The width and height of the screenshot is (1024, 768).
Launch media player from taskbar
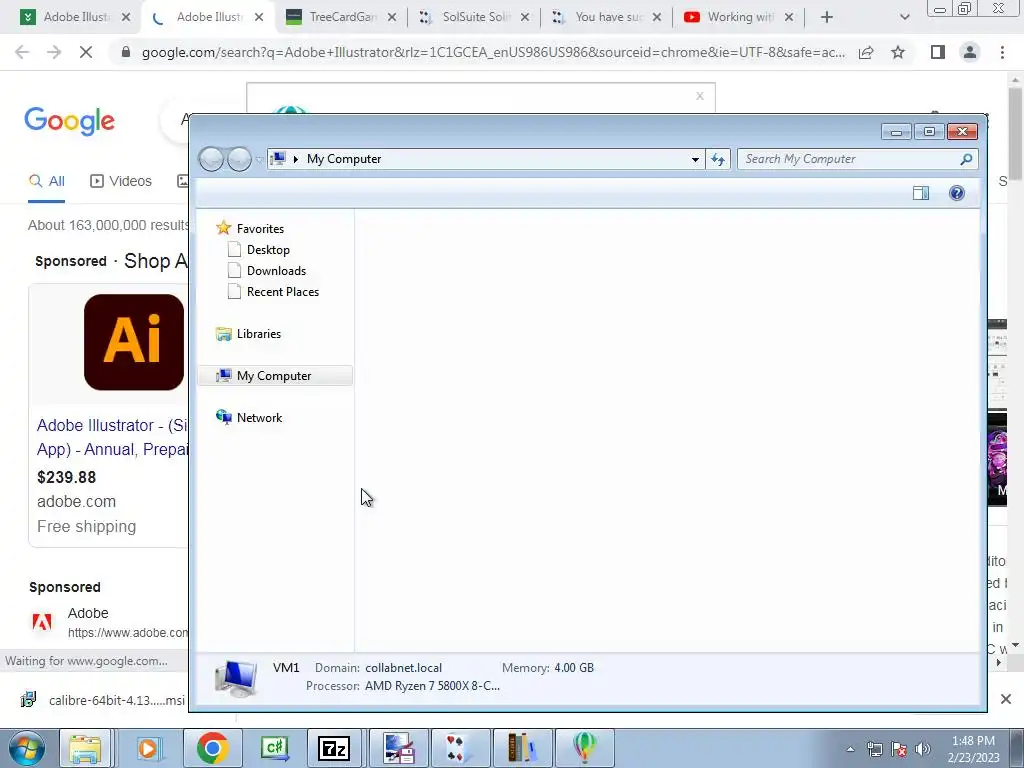[149, 748]
